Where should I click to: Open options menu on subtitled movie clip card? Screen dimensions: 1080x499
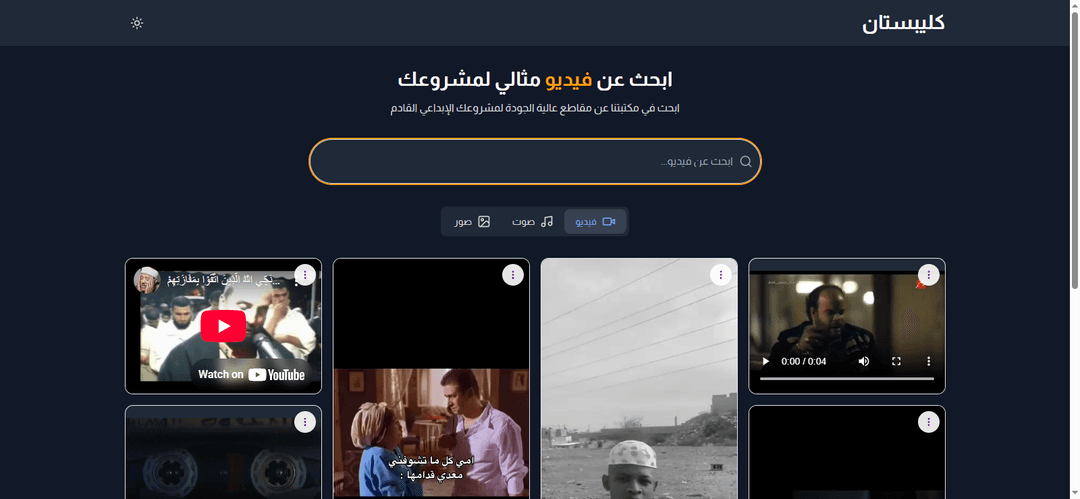click(513, 275)
